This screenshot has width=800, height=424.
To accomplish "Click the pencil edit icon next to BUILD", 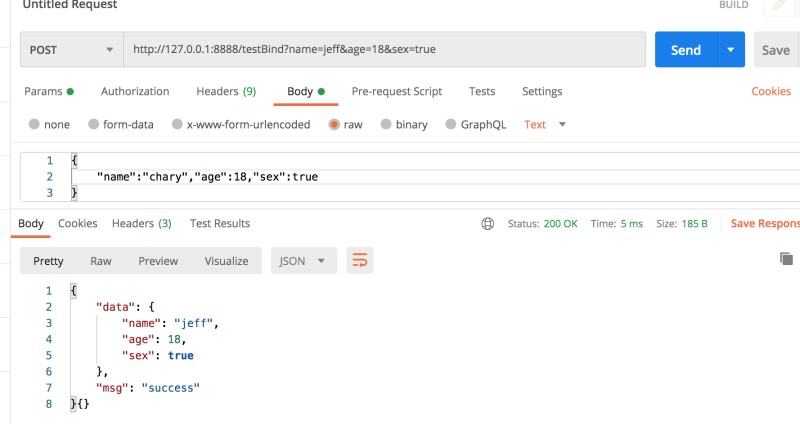I will 779,6.
